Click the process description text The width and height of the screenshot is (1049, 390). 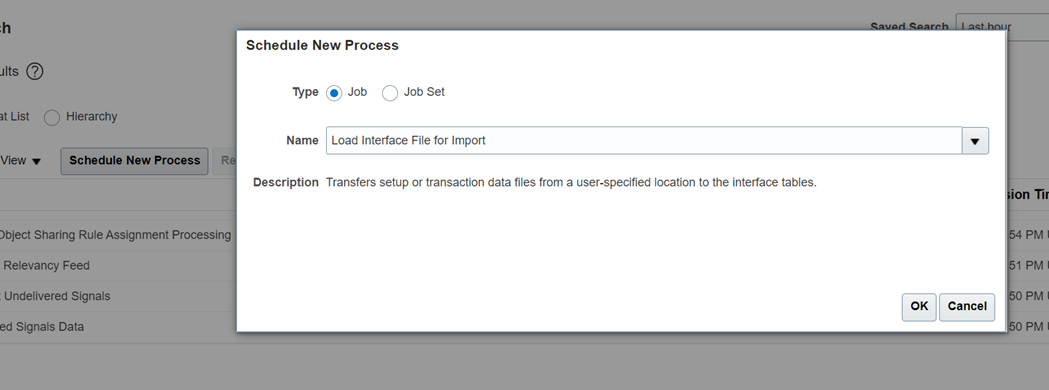(571, 183)
